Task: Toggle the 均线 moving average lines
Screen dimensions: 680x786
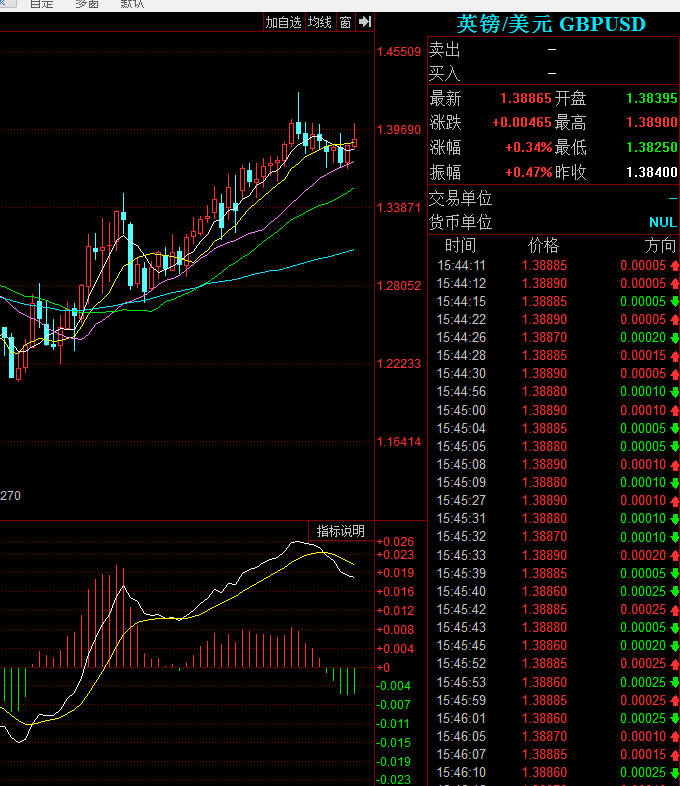Action: tap(320, 22)
